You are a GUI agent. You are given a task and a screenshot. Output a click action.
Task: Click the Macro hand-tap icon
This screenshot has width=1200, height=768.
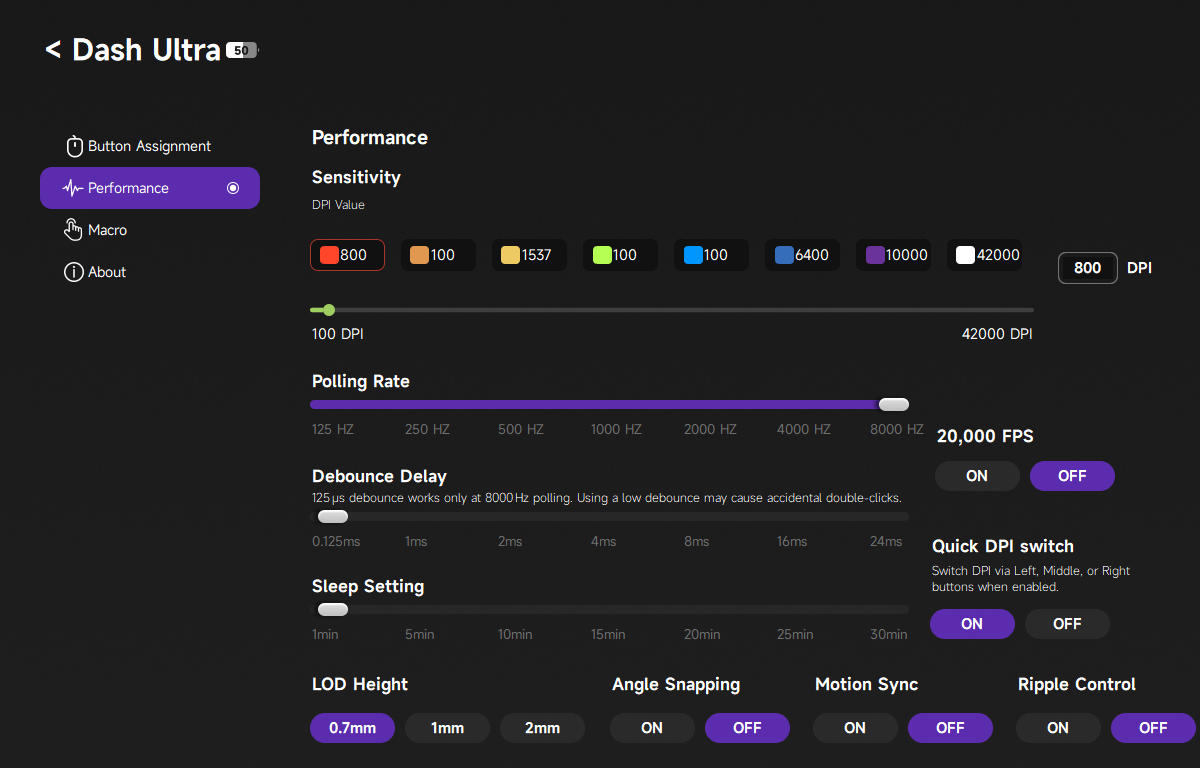point(73,230)
